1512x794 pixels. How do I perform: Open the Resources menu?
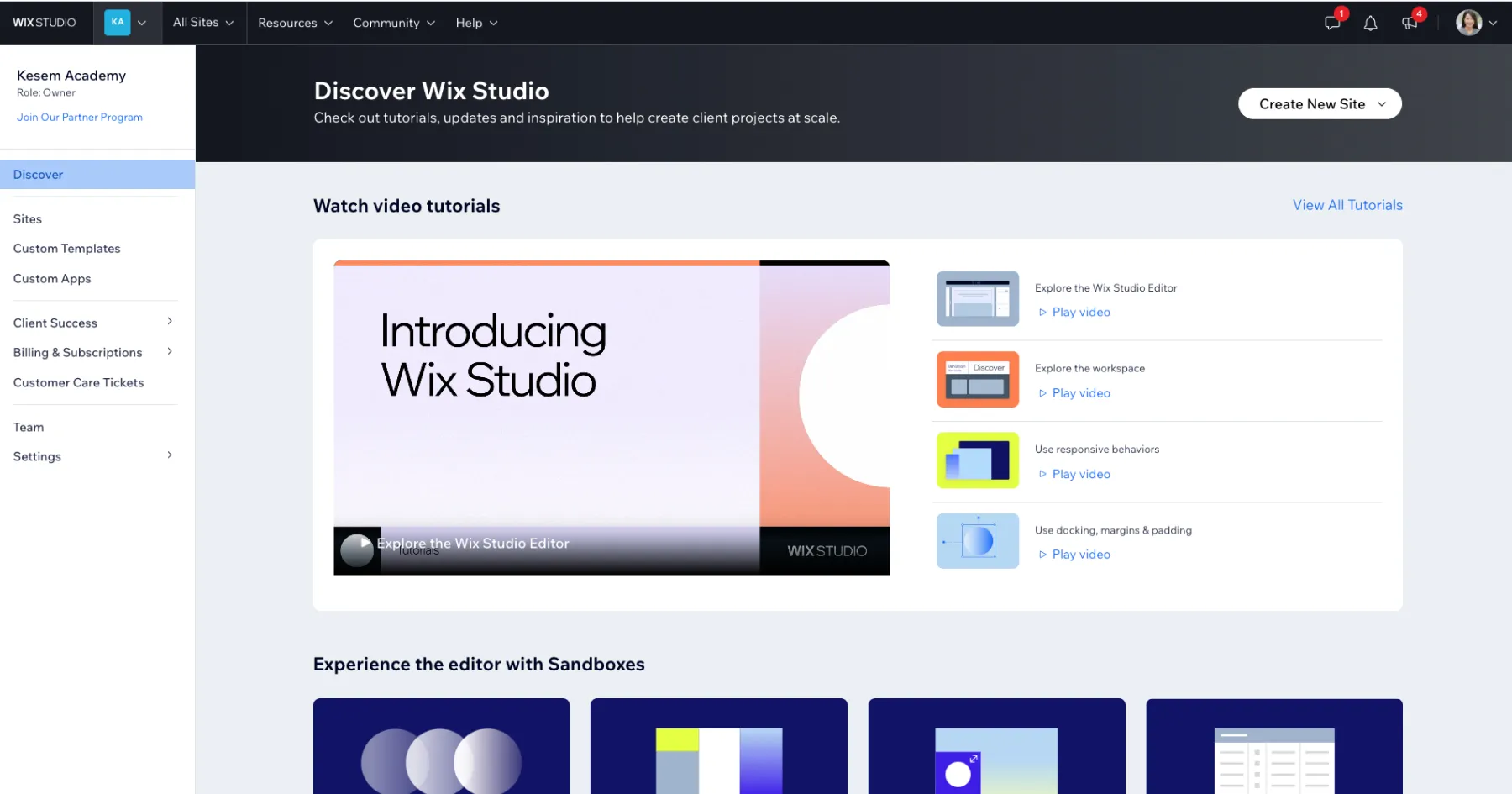pos(295,23)
